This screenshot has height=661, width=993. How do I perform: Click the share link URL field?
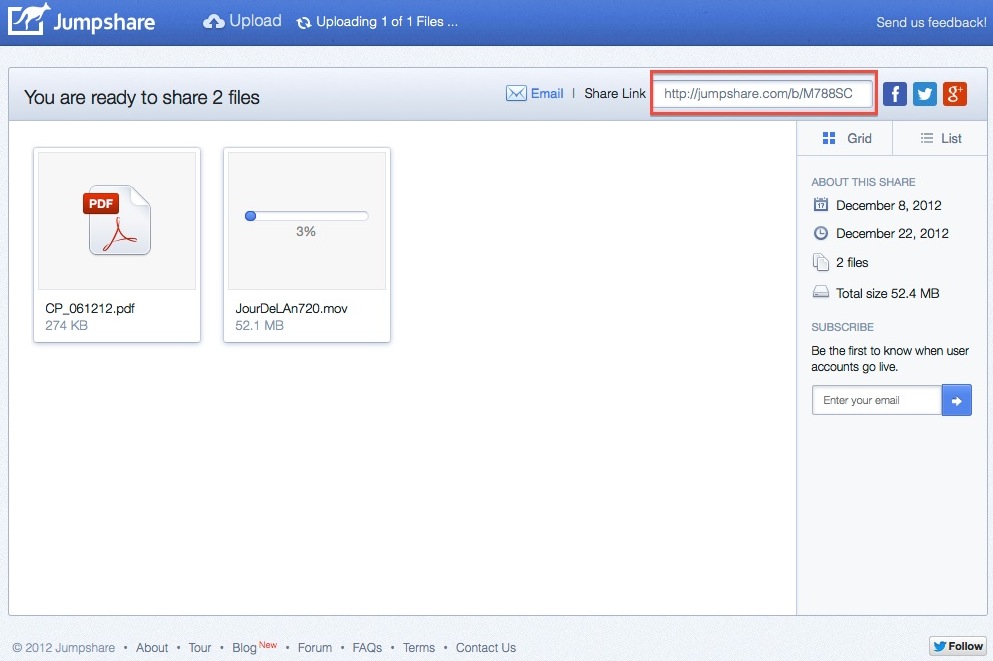(x=763, y=94)
